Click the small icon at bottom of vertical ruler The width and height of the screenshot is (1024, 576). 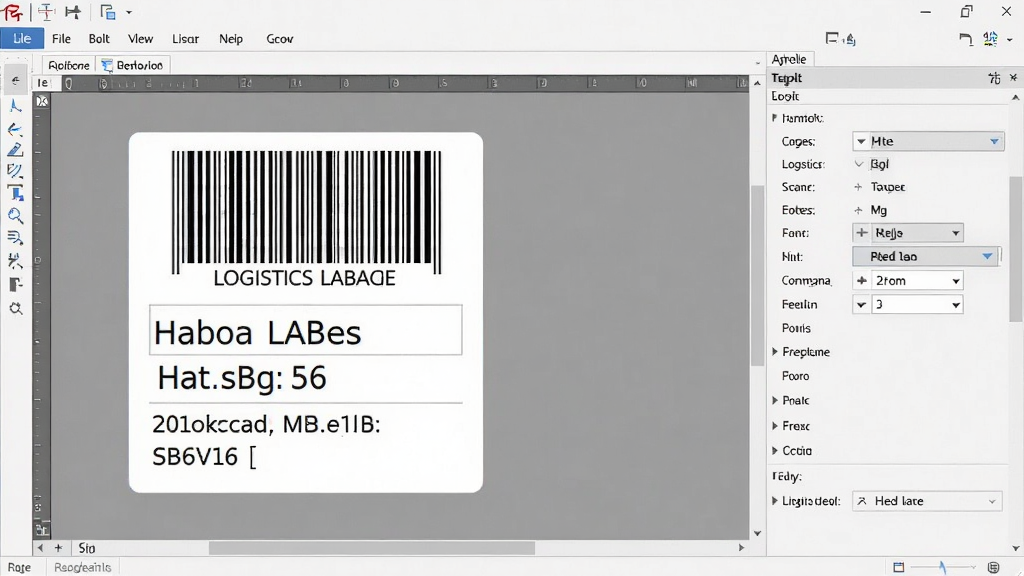(41, 530)
